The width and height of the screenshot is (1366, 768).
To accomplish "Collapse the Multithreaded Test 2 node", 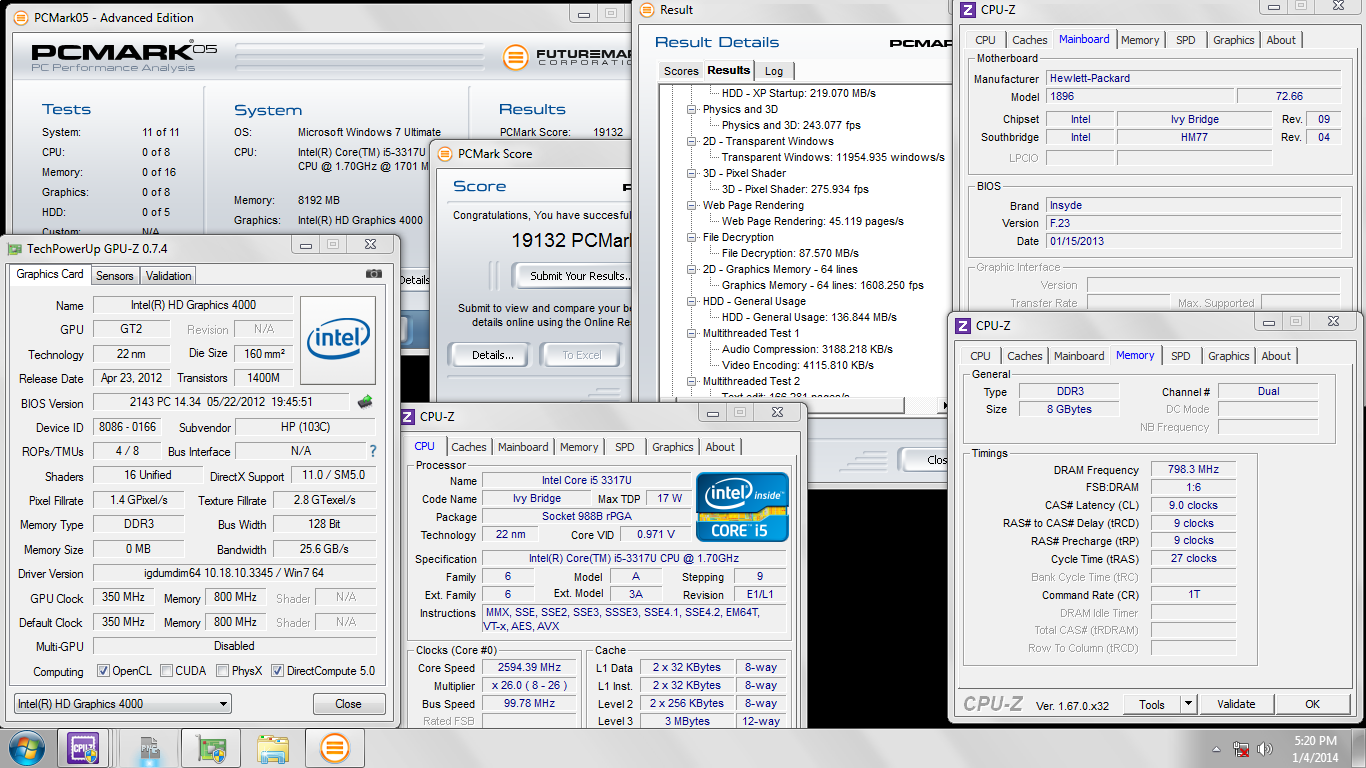I will pos(692,382).
